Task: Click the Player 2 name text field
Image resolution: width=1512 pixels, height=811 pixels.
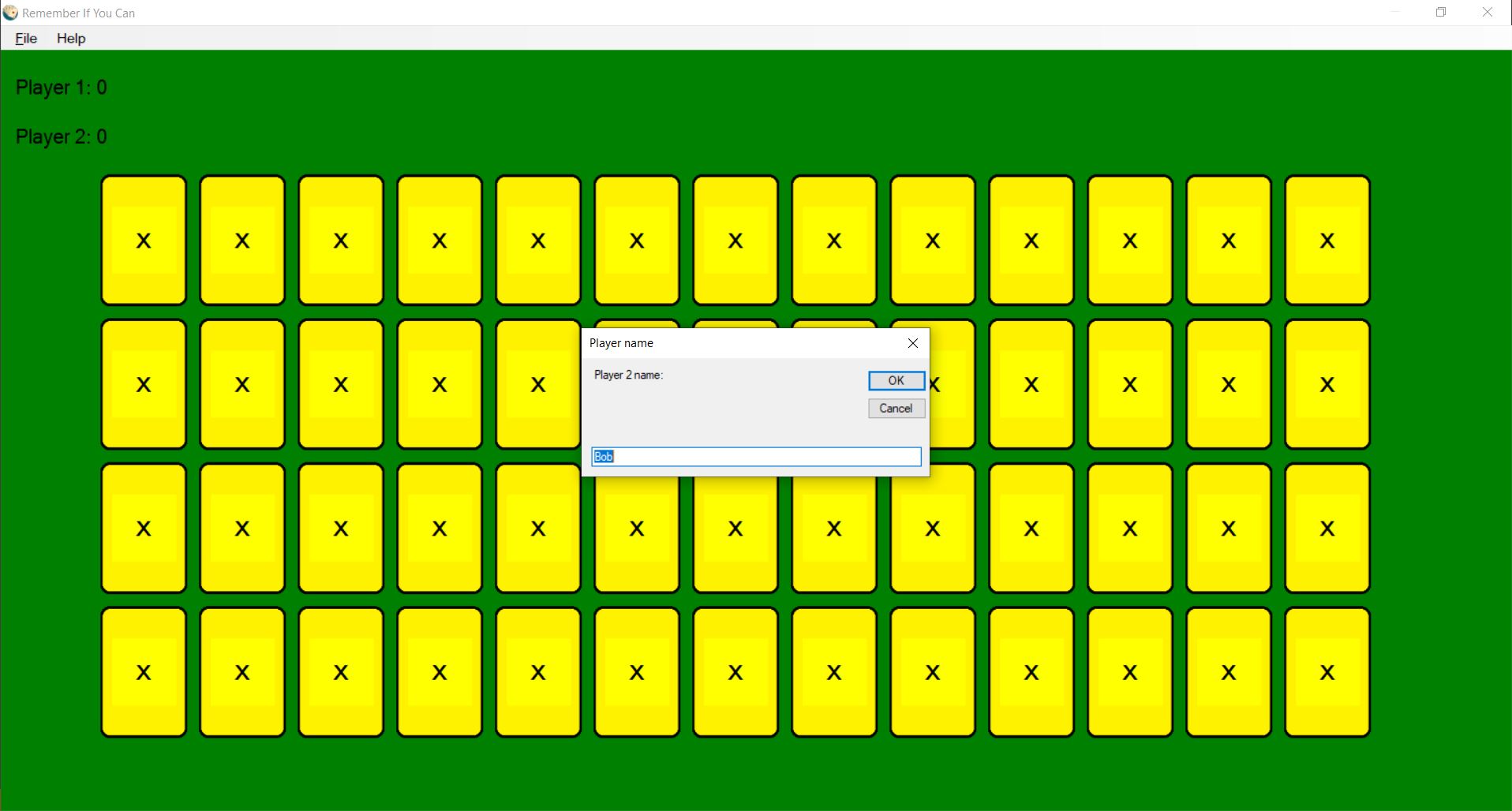Action: [756, 457]
